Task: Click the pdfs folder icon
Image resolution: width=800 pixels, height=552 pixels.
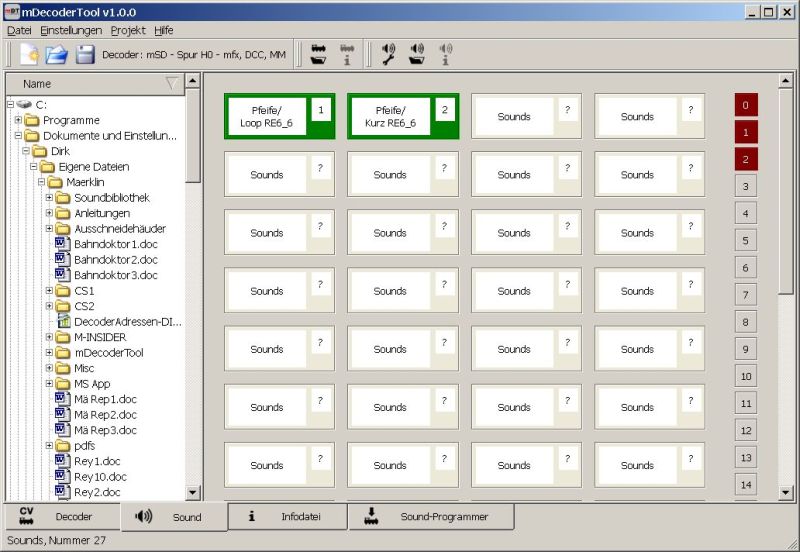Action: pos(63,445)
